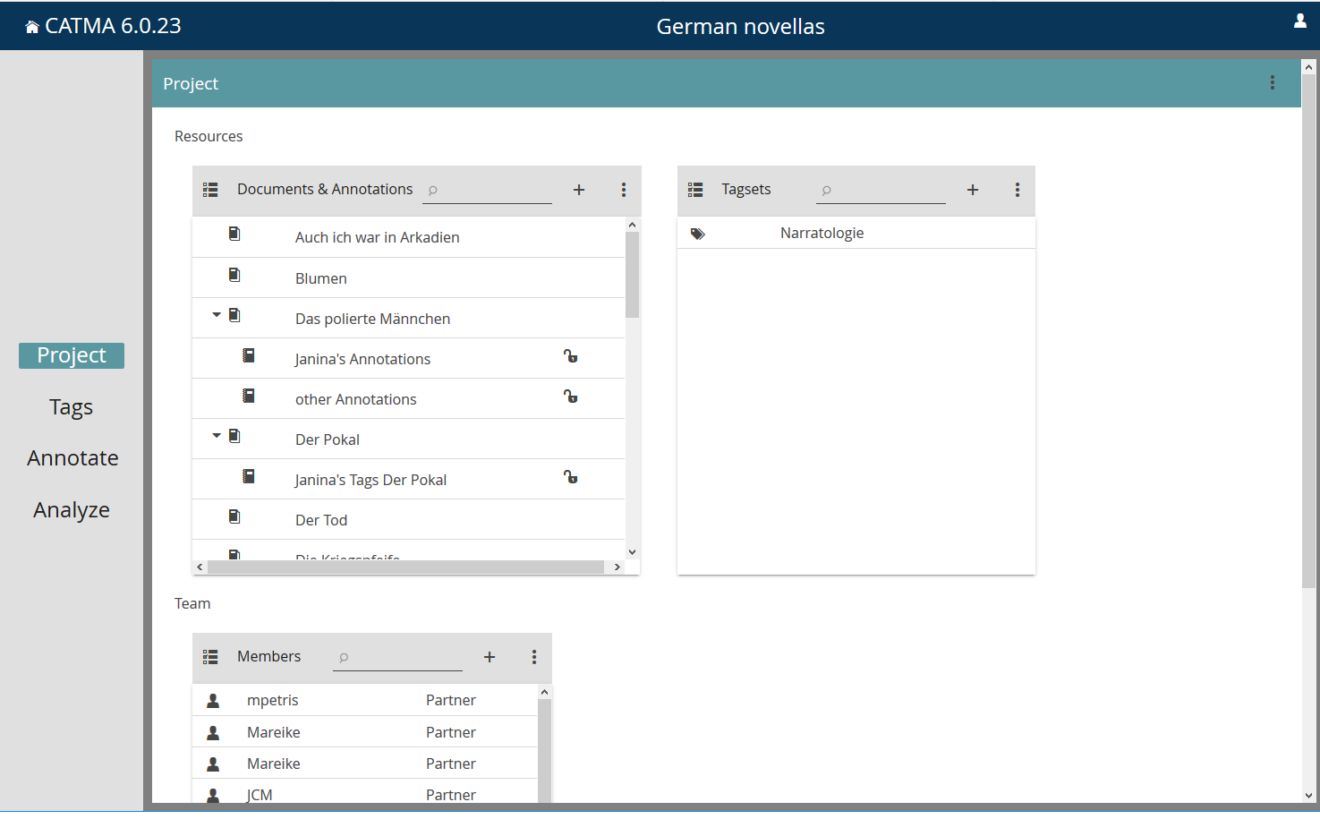
Task: Open Tagsets panel options menu
Action: point(1017,190)
